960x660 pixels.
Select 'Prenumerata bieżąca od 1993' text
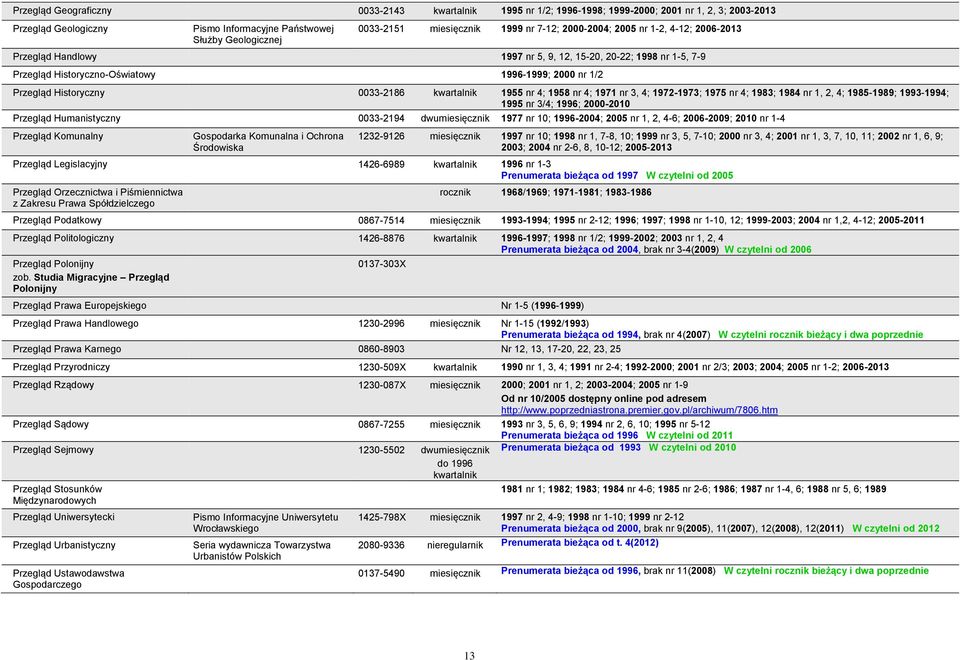[571, 448]
